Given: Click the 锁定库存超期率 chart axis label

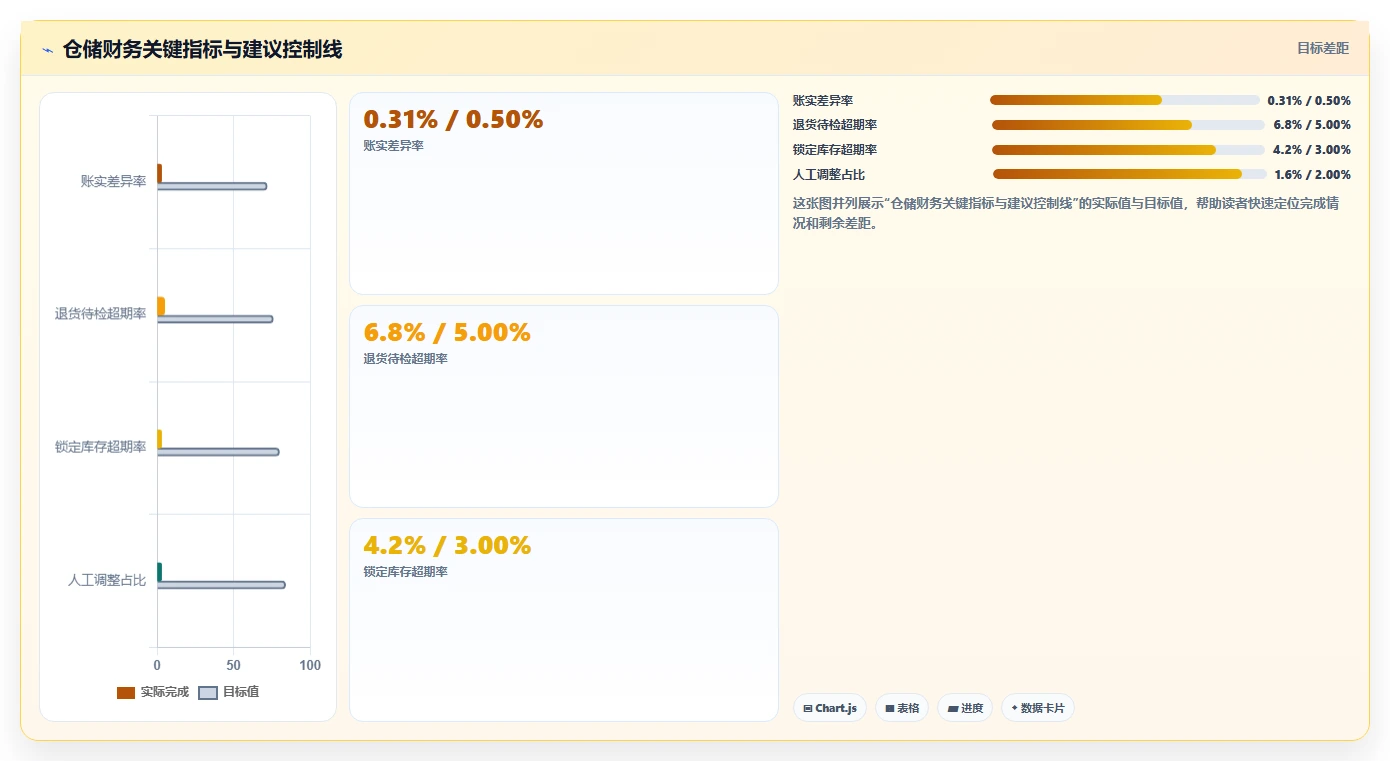Looking at the screenshot, I should 100,447.
